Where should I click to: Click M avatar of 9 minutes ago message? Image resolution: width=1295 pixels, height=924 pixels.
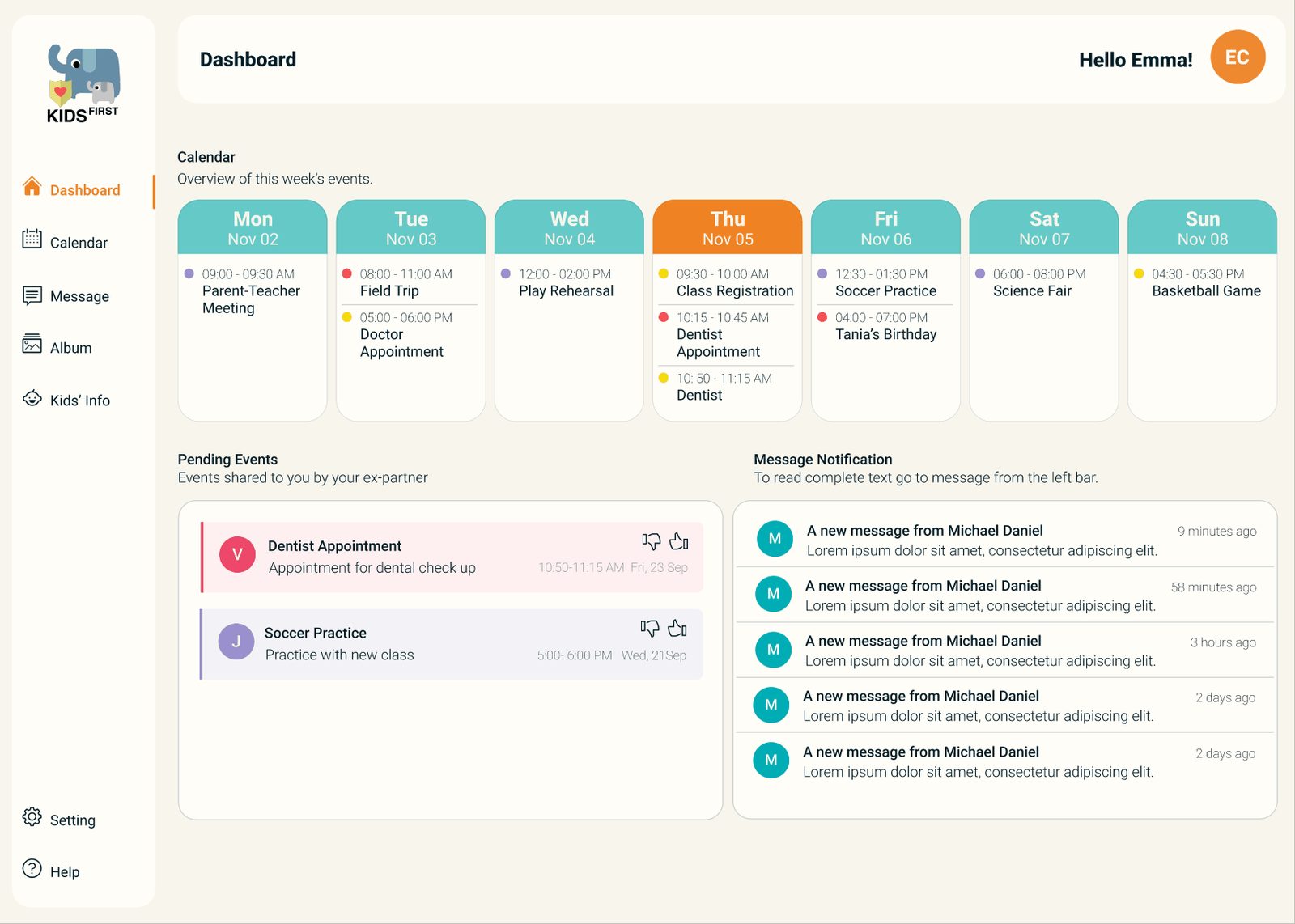pyautogui.click(x=775, y=539)
